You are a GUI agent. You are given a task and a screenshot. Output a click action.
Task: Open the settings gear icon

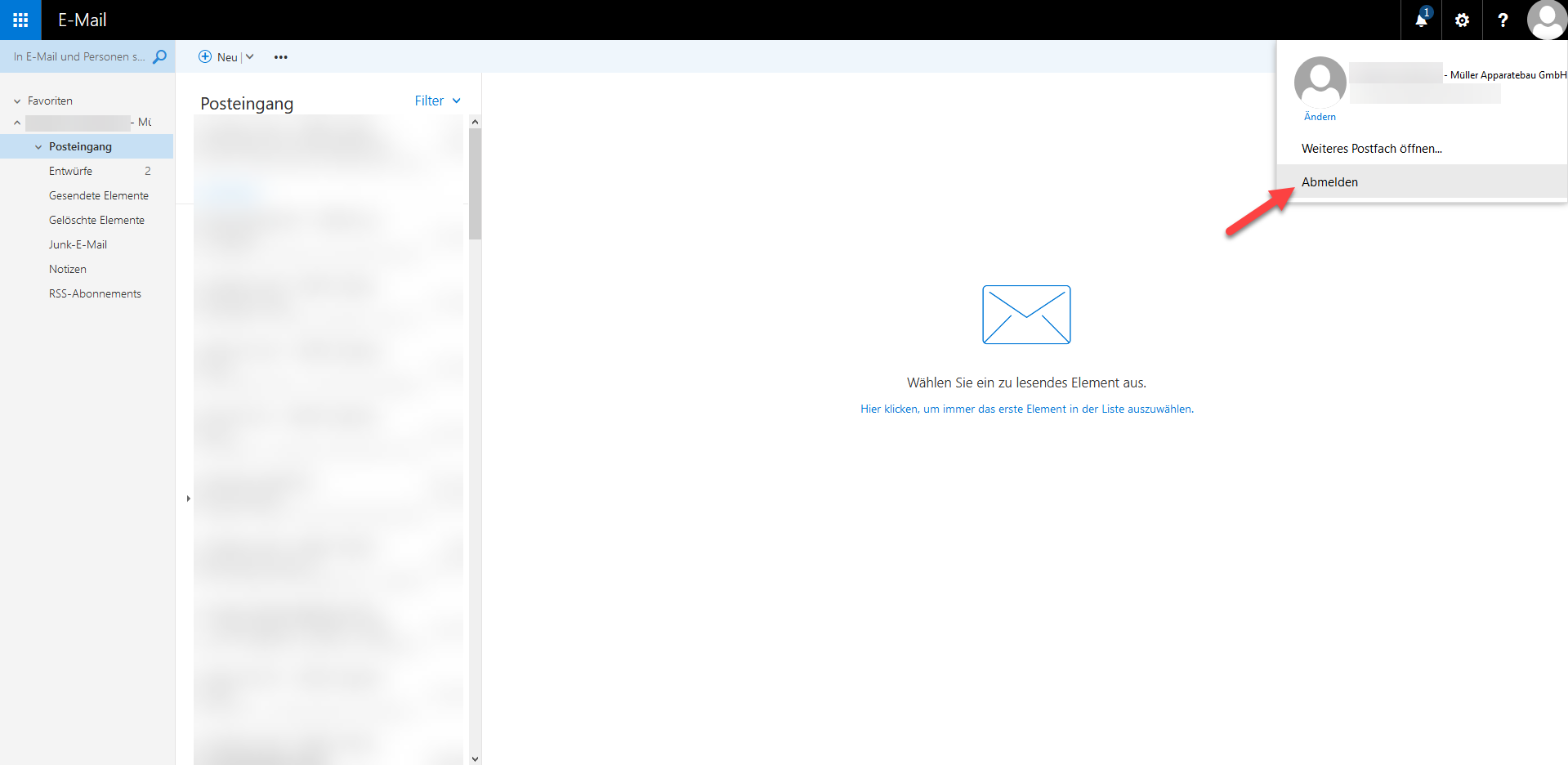[x=1462, y=20]
